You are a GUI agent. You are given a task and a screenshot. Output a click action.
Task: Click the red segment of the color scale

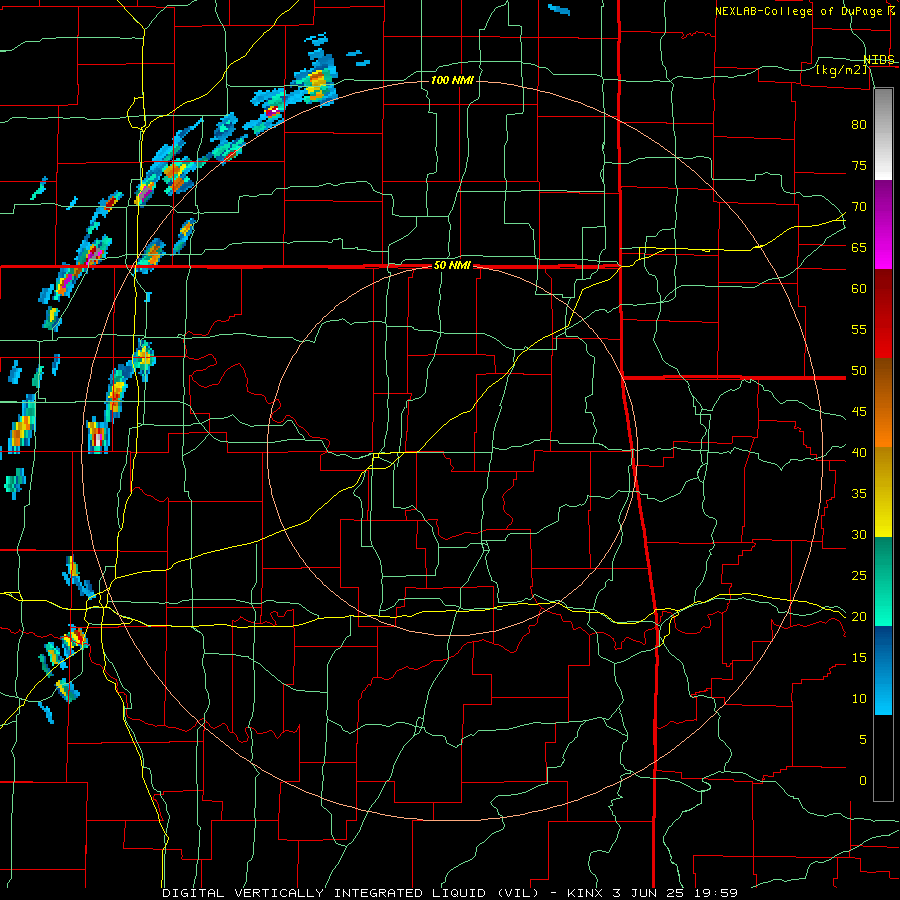click(x=883, y=314)
